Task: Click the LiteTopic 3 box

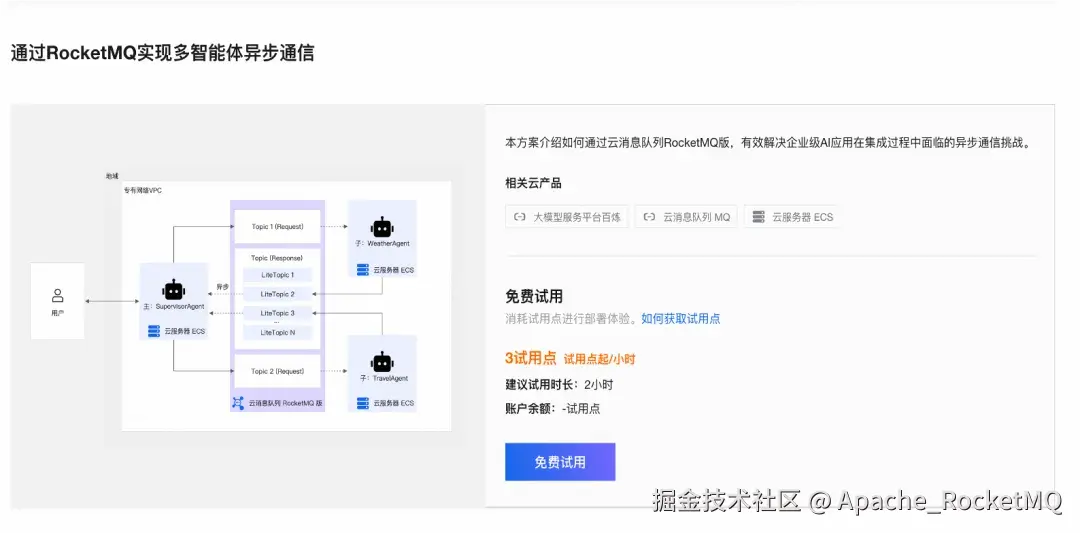Action: click(x=278, y=313)
